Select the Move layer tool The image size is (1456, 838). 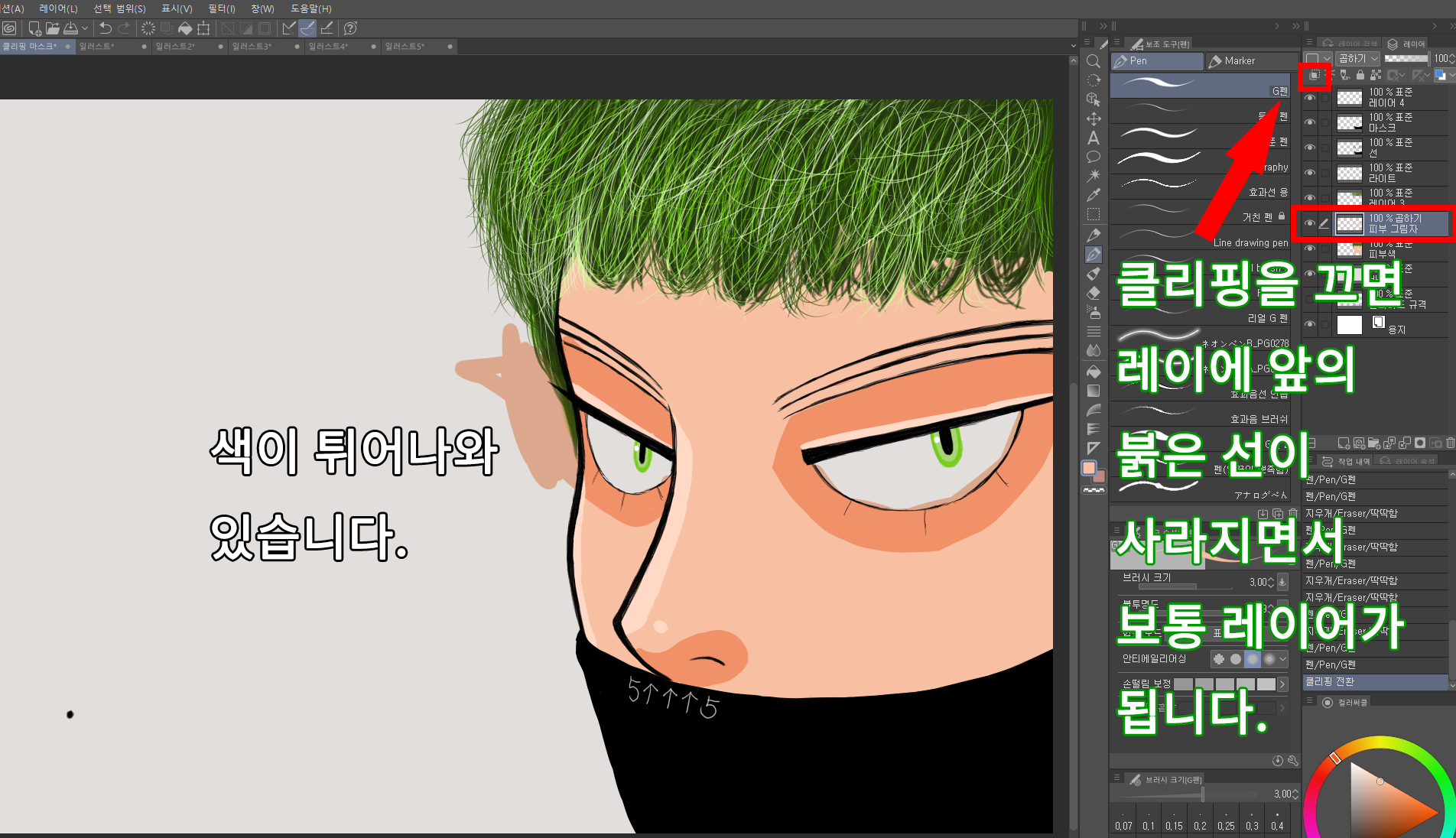(1094, 119)
